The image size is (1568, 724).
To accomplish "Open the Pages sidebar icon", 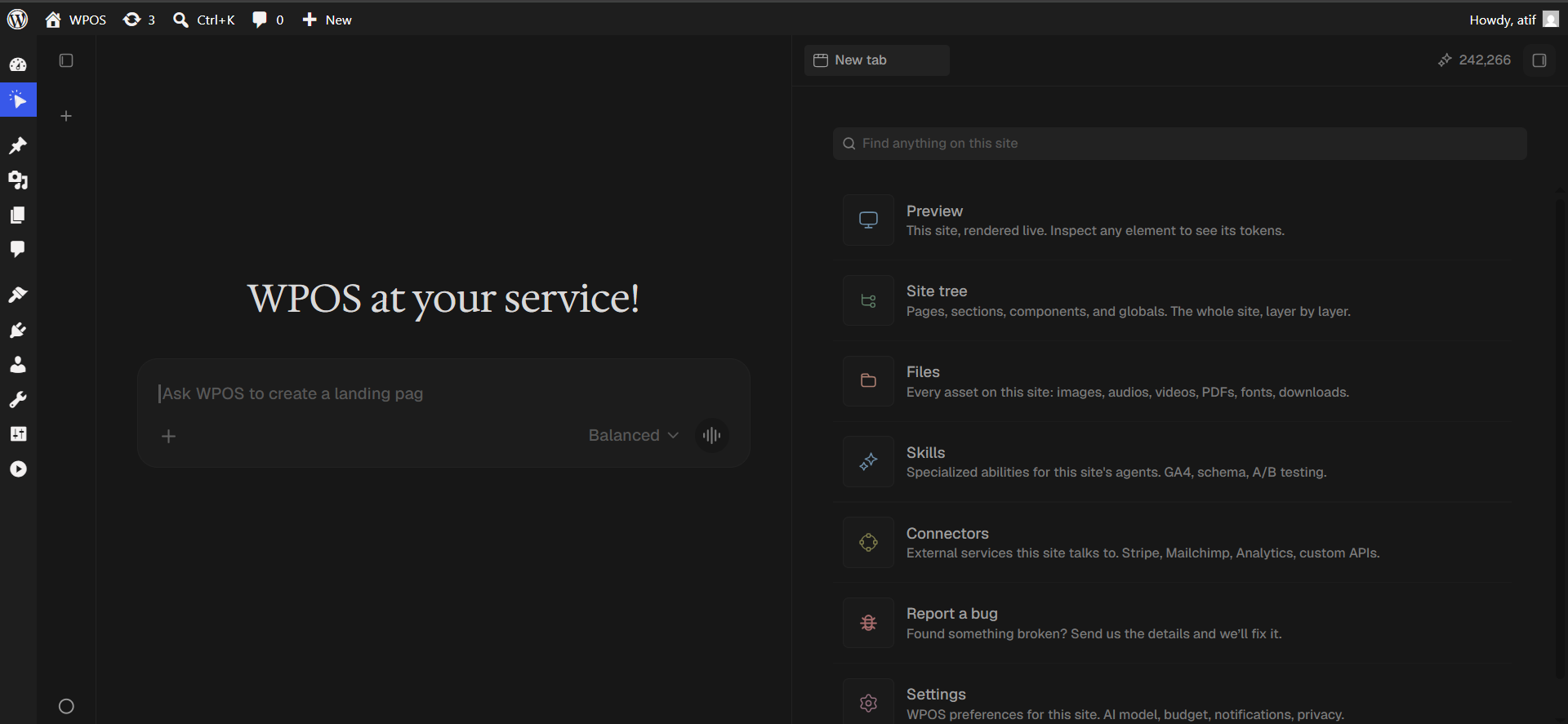I will (18, 215).
